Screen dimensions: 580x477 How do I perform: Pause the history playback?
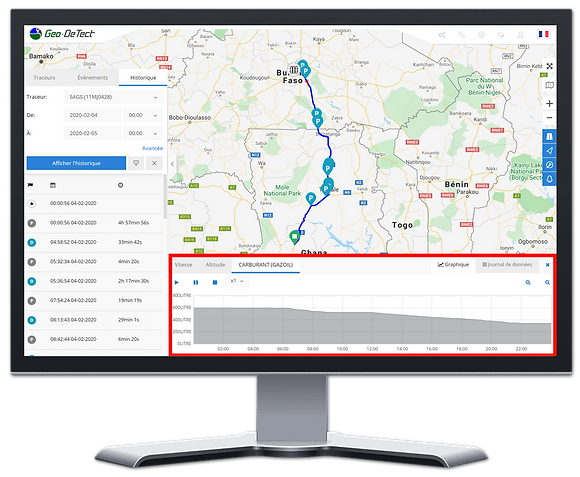coord(196,283)
